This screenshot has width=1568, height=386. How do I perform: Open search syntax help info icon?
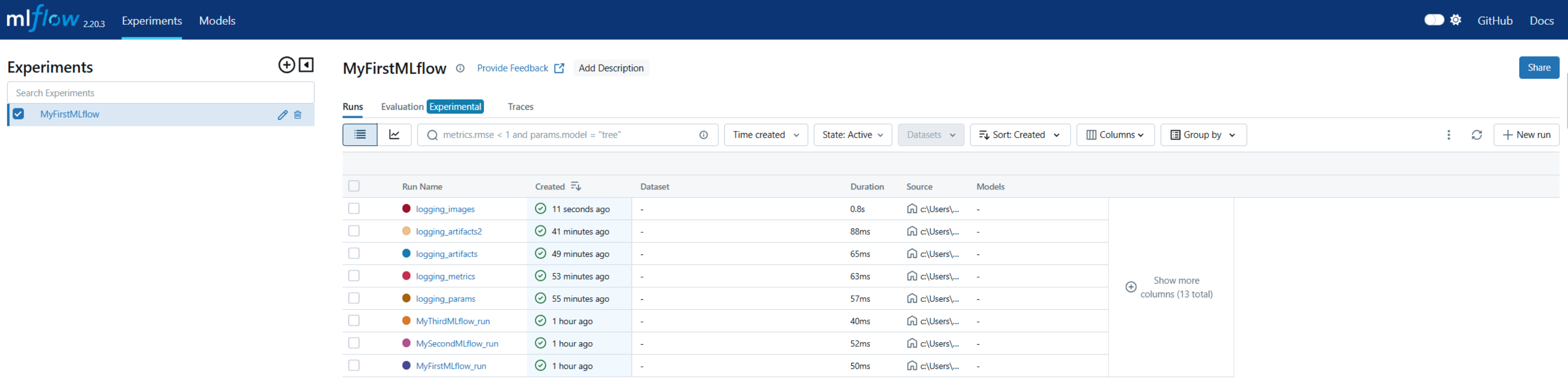click(x=704, y=135)
